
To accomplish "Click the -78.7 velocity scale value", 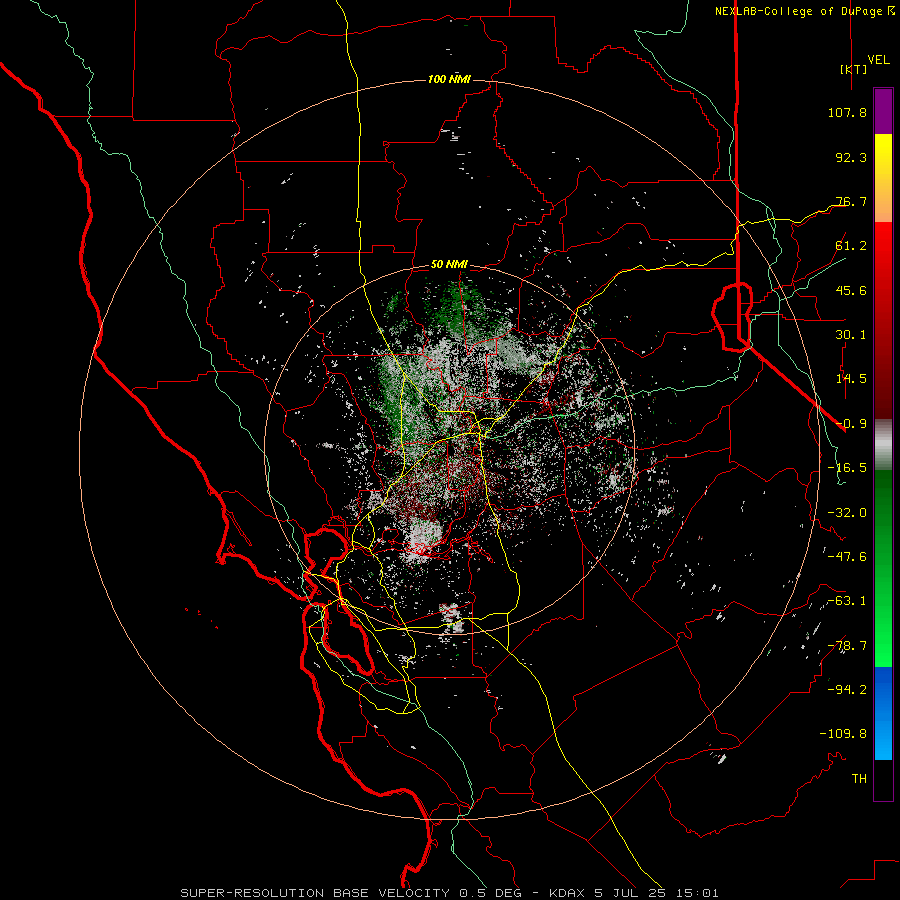I will [x=847, y=646].
